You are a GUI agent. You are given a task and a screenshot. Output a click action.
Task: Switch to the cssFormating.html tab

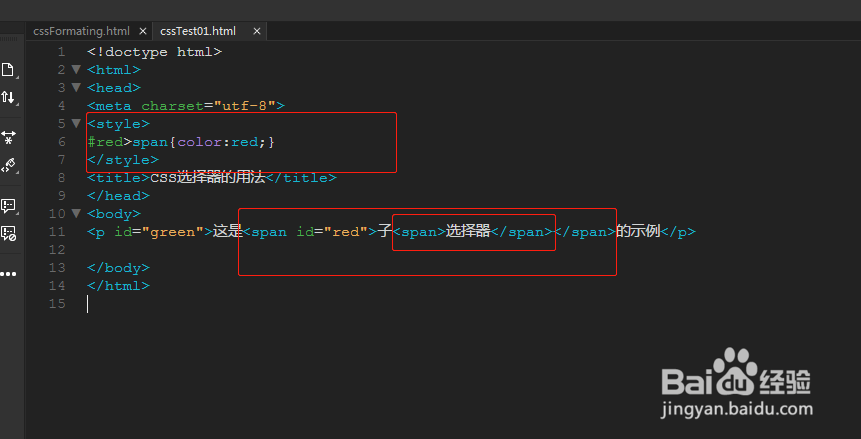pos(81,31)
